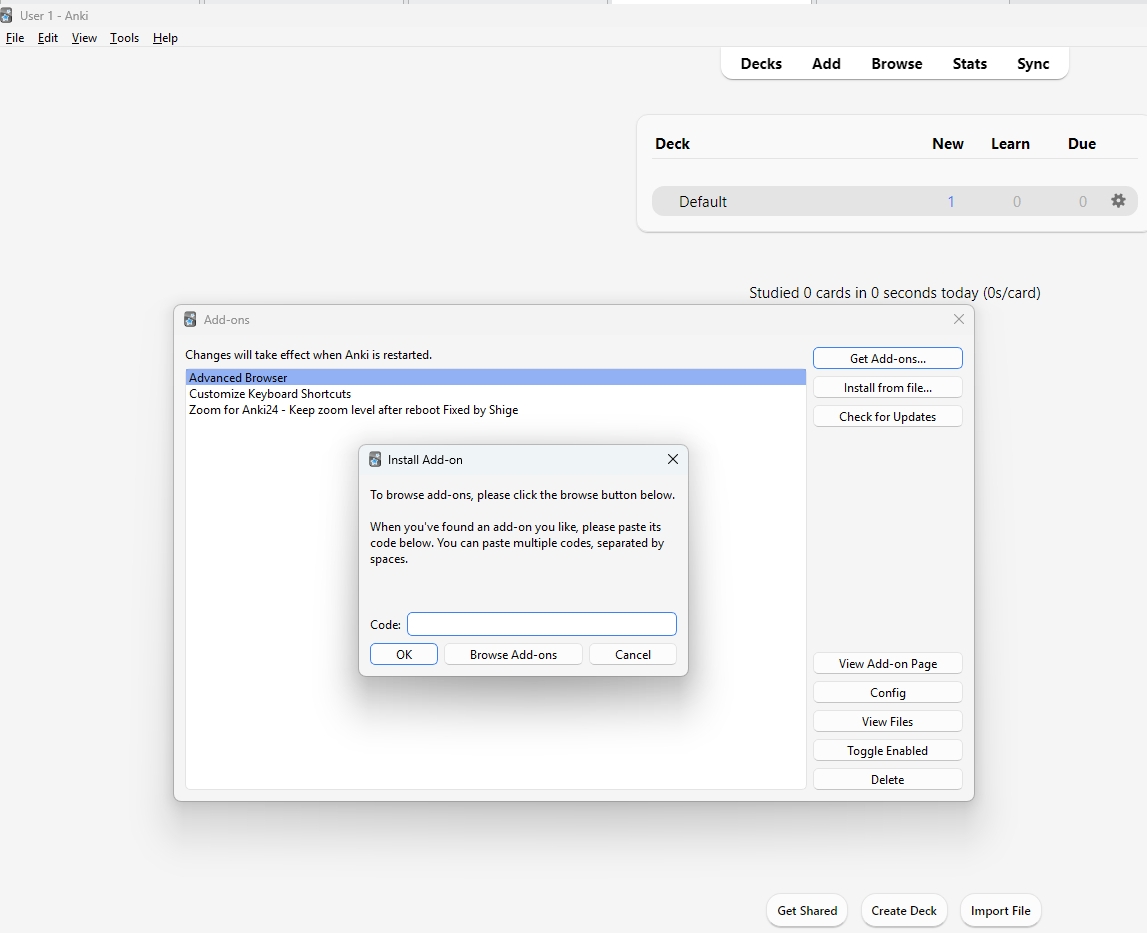Click the Import File button

click(x=1000, y=910)
